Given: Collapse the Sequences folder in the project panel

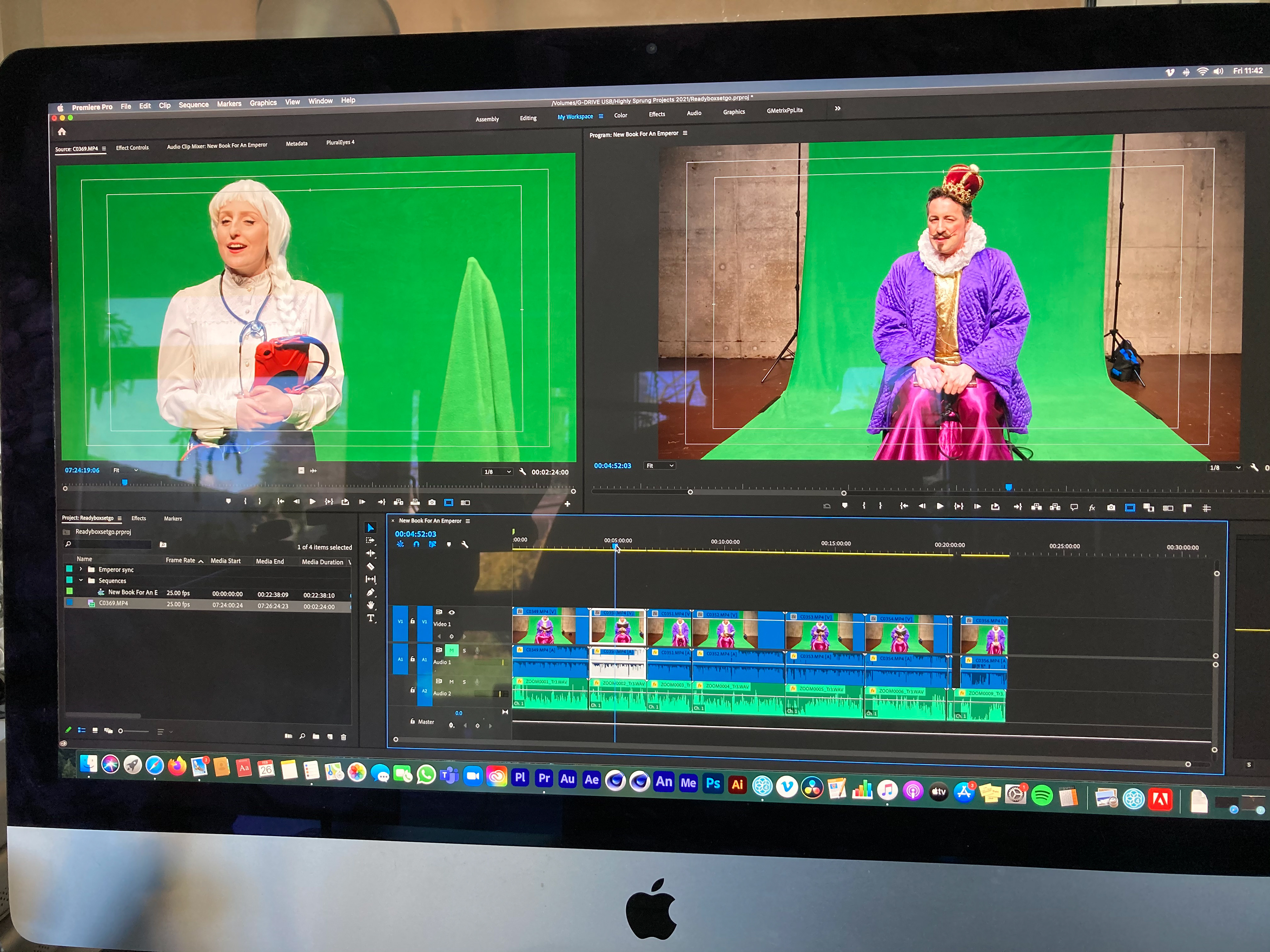Looking at the screenshot, I should pyautogui.click(x=80, y=580).
